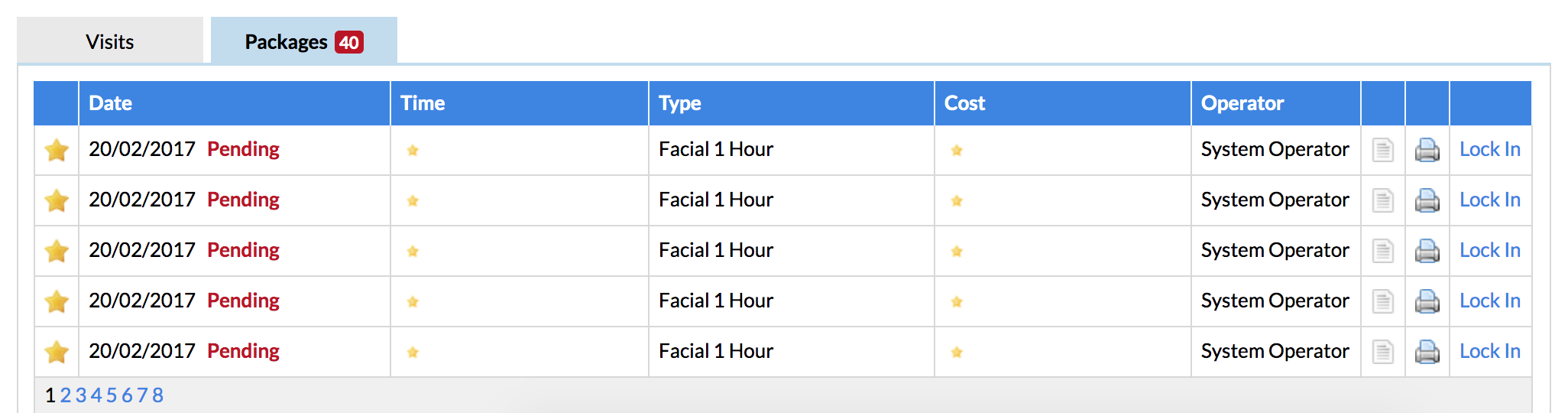Click the printer icon in the third row
Image resolution: width=1568 pixels, height=413 pixels.
pos(1427,251)
